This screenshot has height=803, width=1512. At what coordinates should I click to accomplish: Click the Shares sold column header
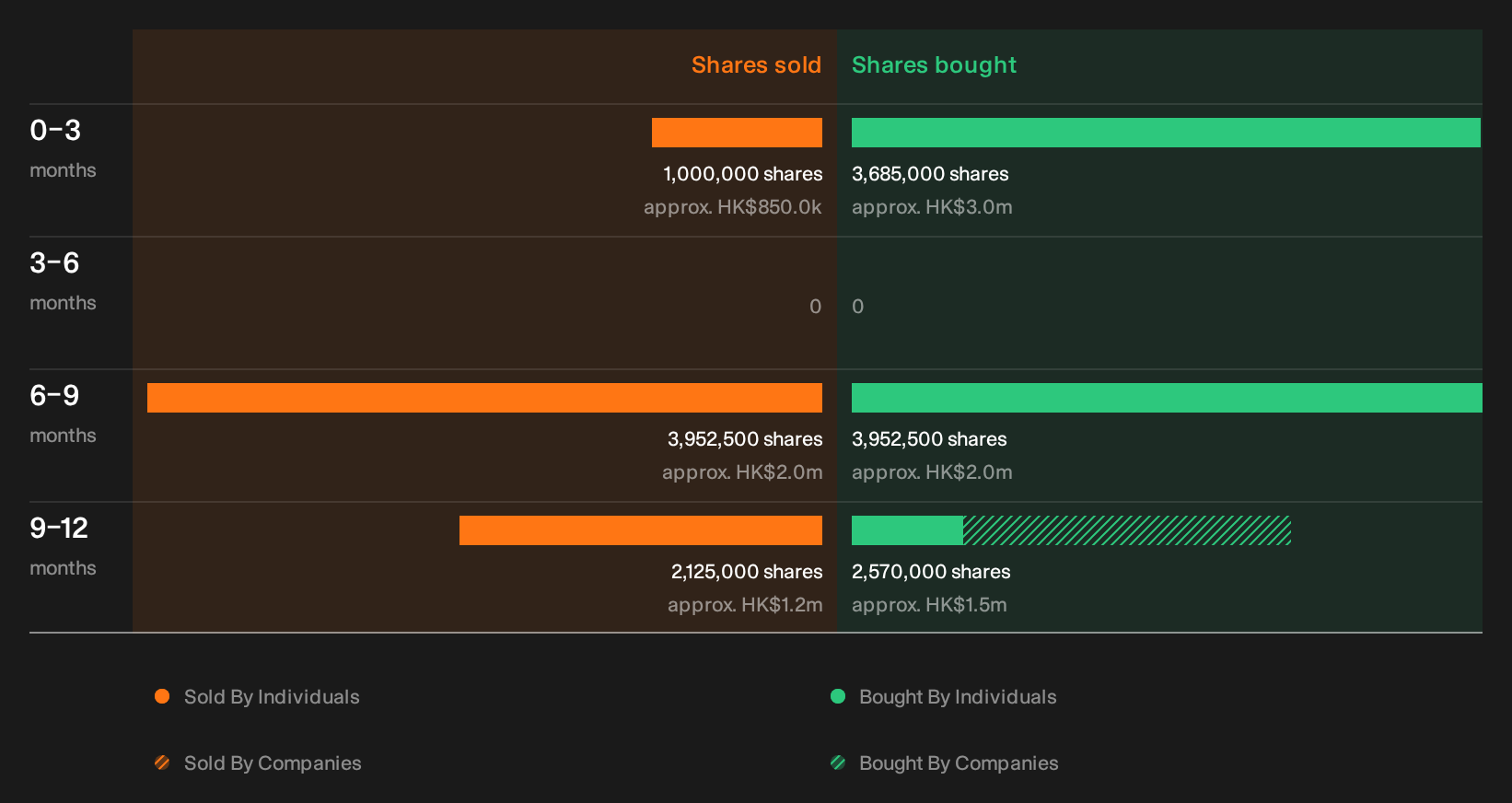tap(756, 65)
